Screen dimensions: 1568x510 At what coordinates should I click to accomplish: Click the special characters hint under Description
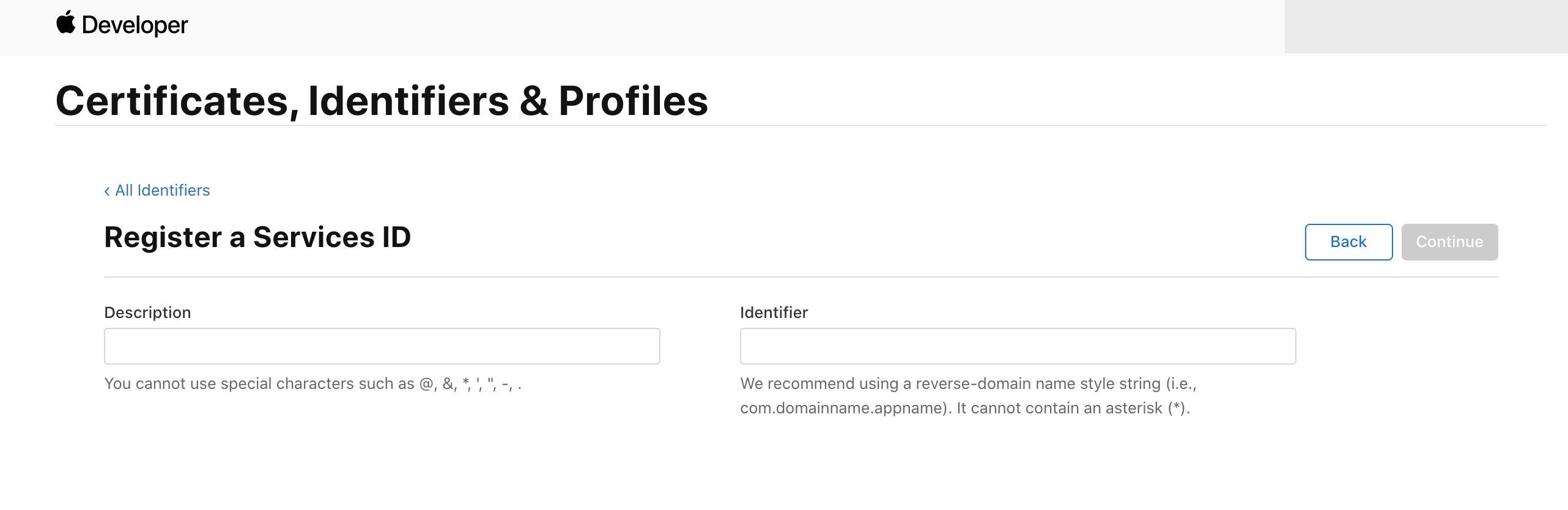312,384
